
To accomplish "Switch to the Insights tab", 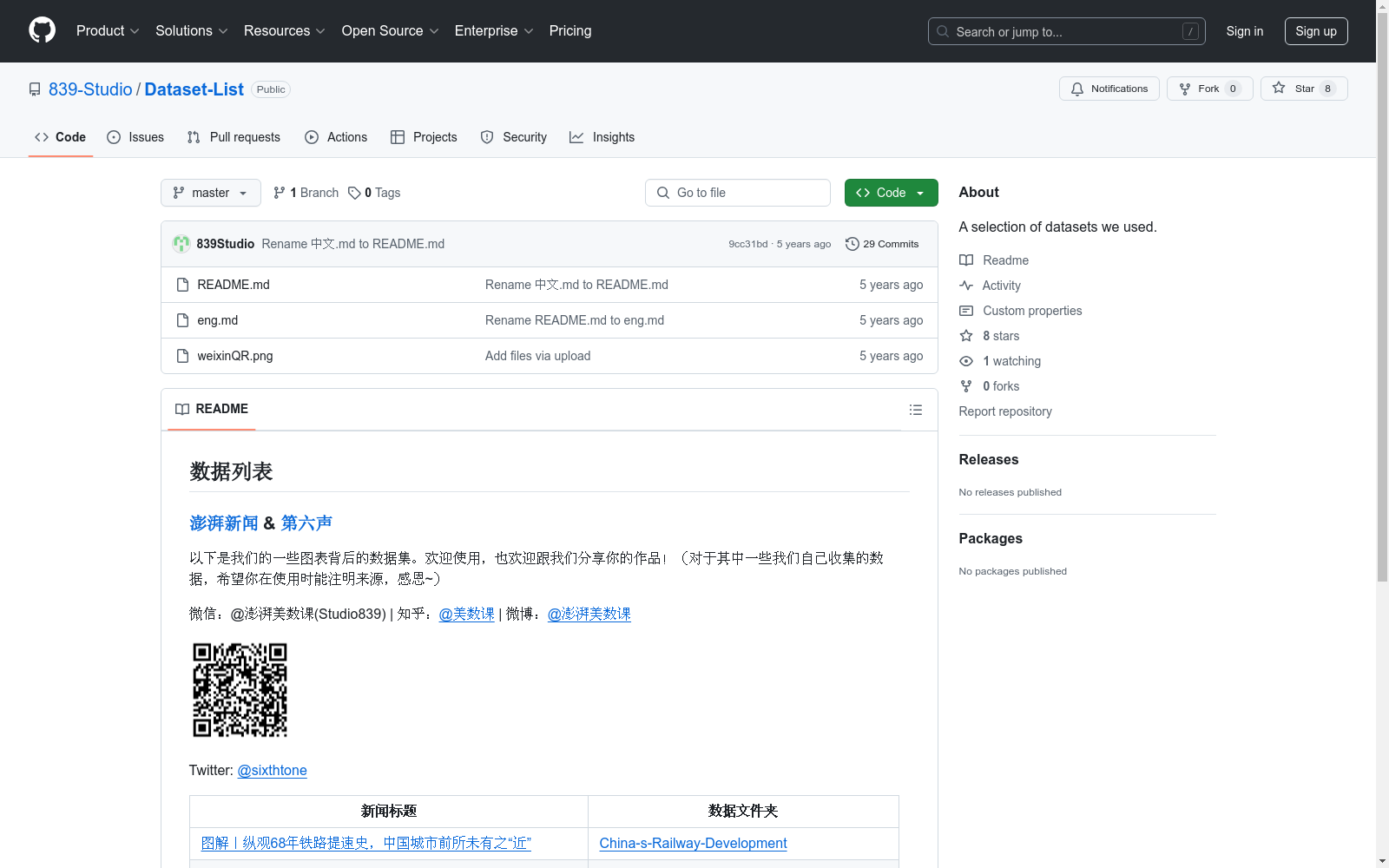I will (x=602, y=137).
